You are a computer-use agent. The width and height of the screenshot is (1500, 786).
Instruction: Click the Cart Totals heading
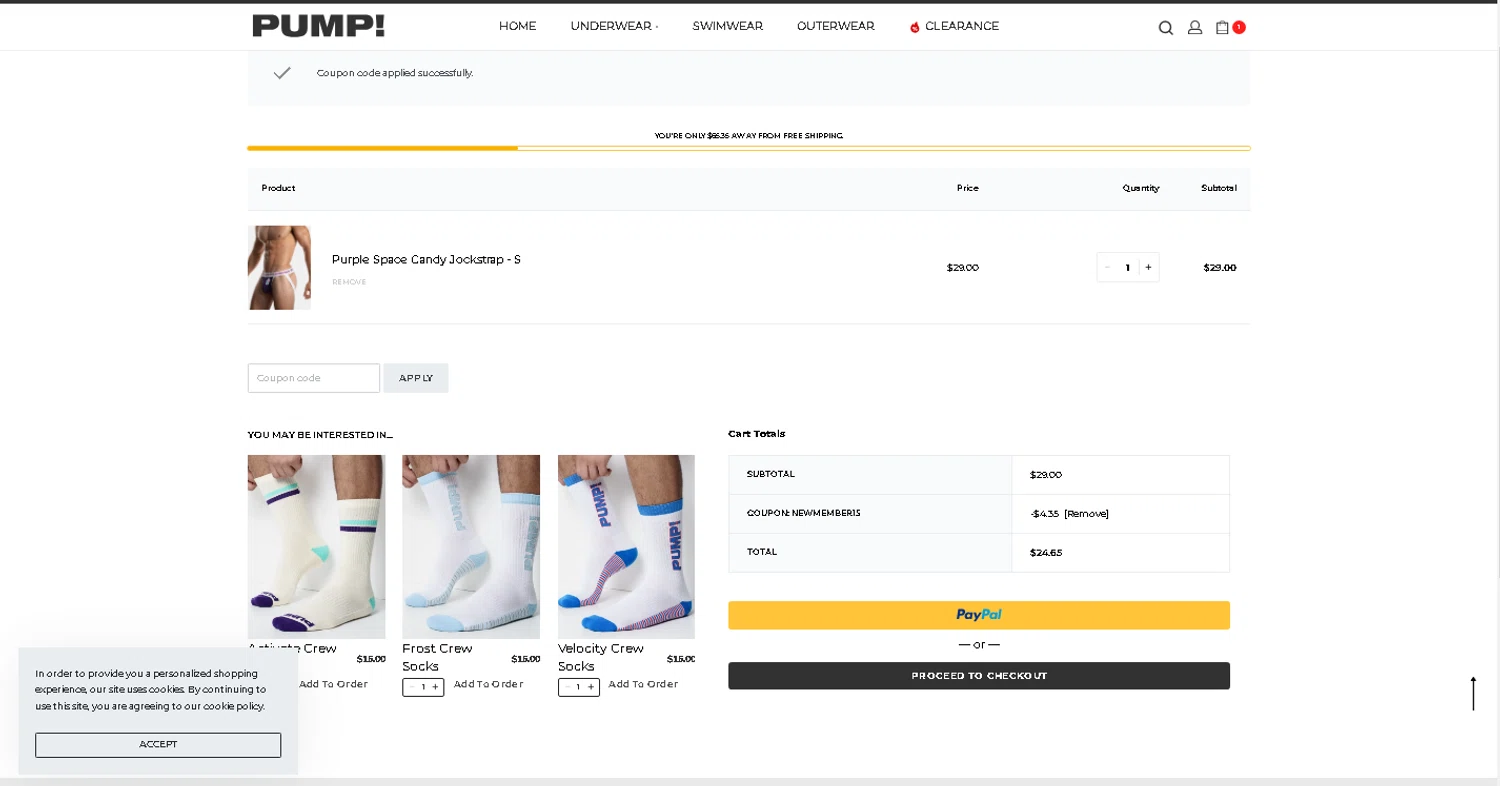[757, 434]
